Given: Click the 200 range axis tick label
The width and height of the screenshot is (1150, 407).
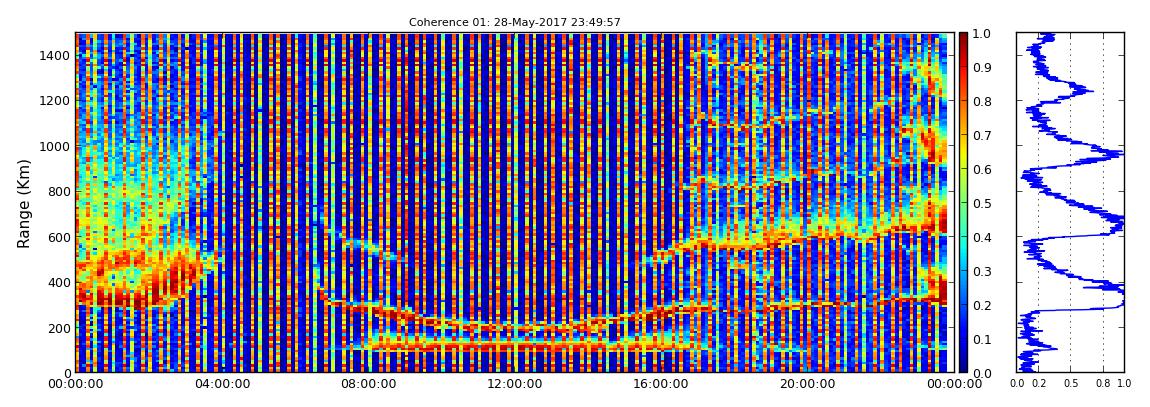Looking at the screenshot, I should (x=59, y=328).
